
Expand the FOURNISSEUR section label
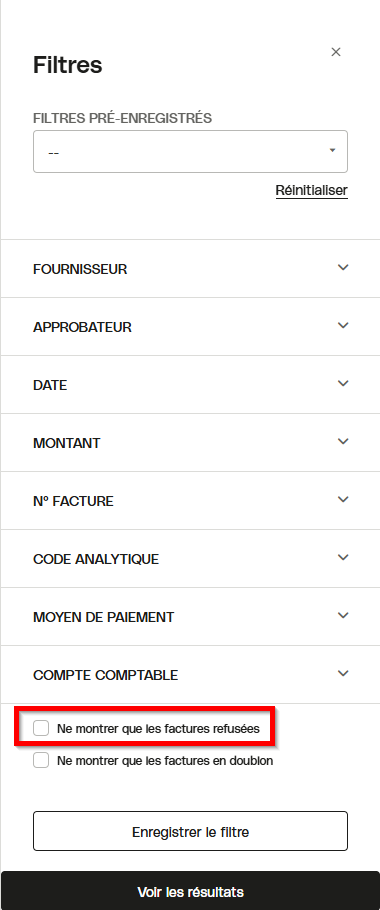[x=80, y=269]
